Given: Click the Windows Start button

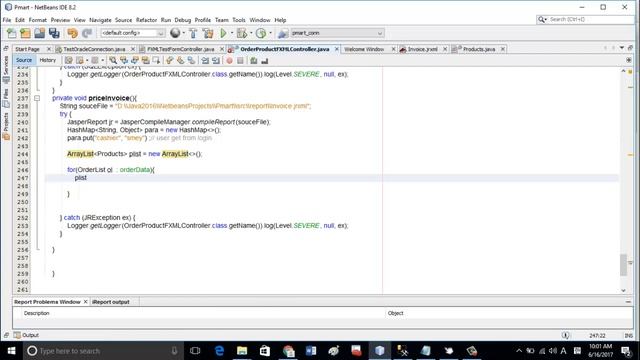Looking at the screenshot, I should pos(11,351).
